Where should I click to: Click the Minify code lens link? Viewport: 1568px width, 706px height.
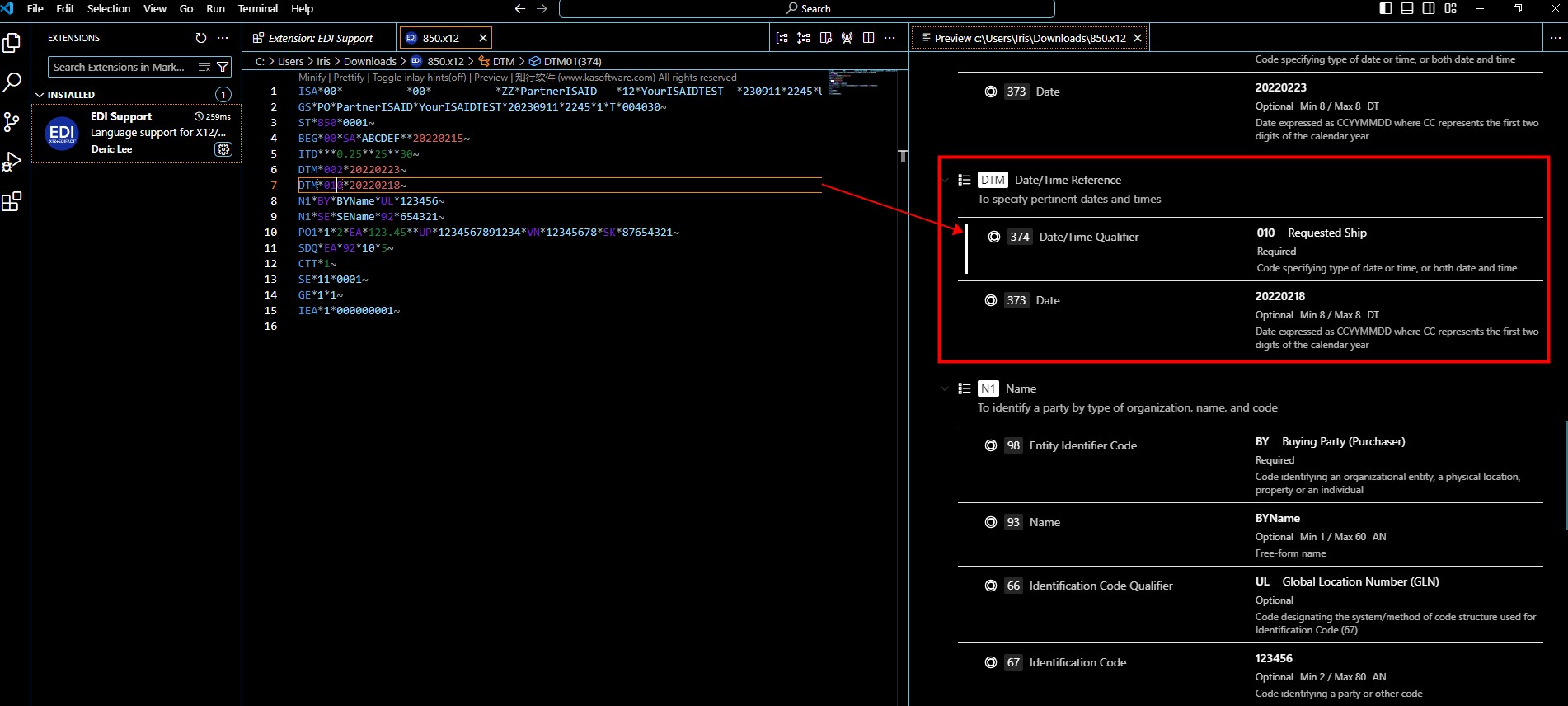point(312,78)
